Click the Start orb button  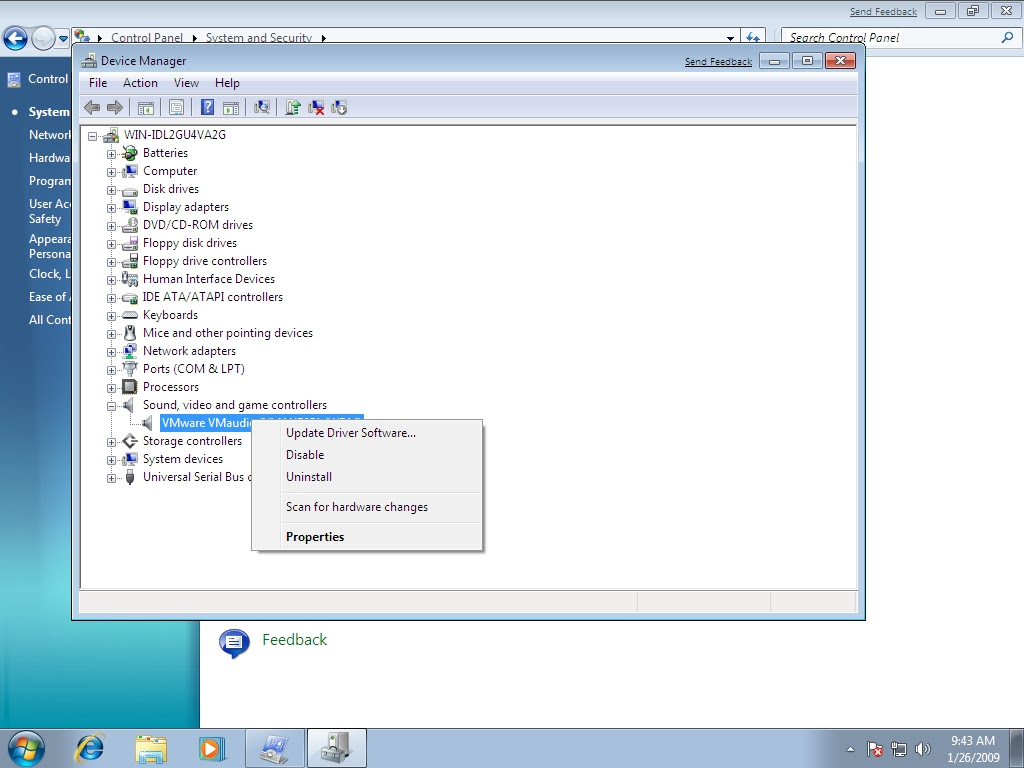pos(26,748)
